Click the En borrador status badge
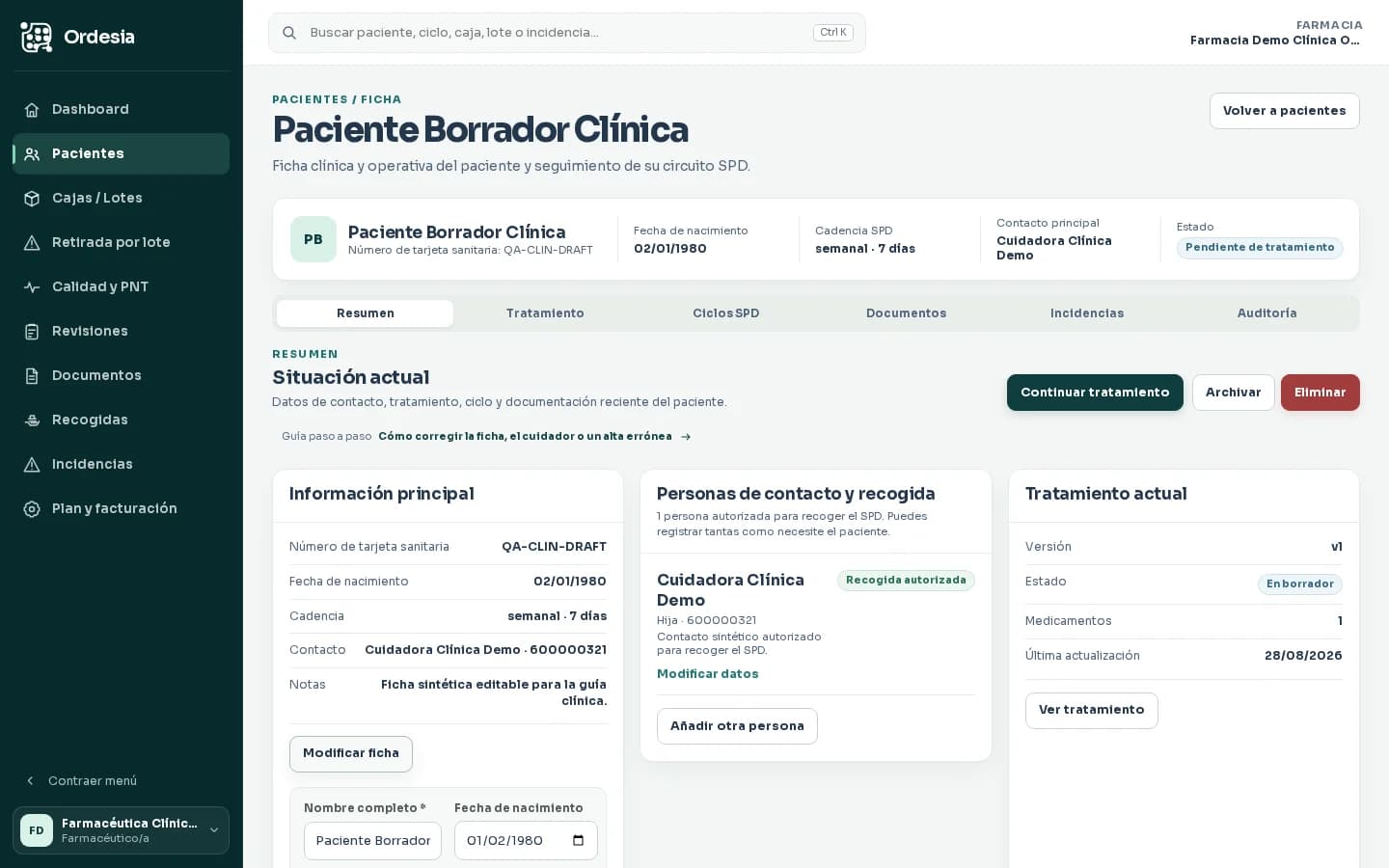This screenshot has height=868, width=1389. 1300,584
